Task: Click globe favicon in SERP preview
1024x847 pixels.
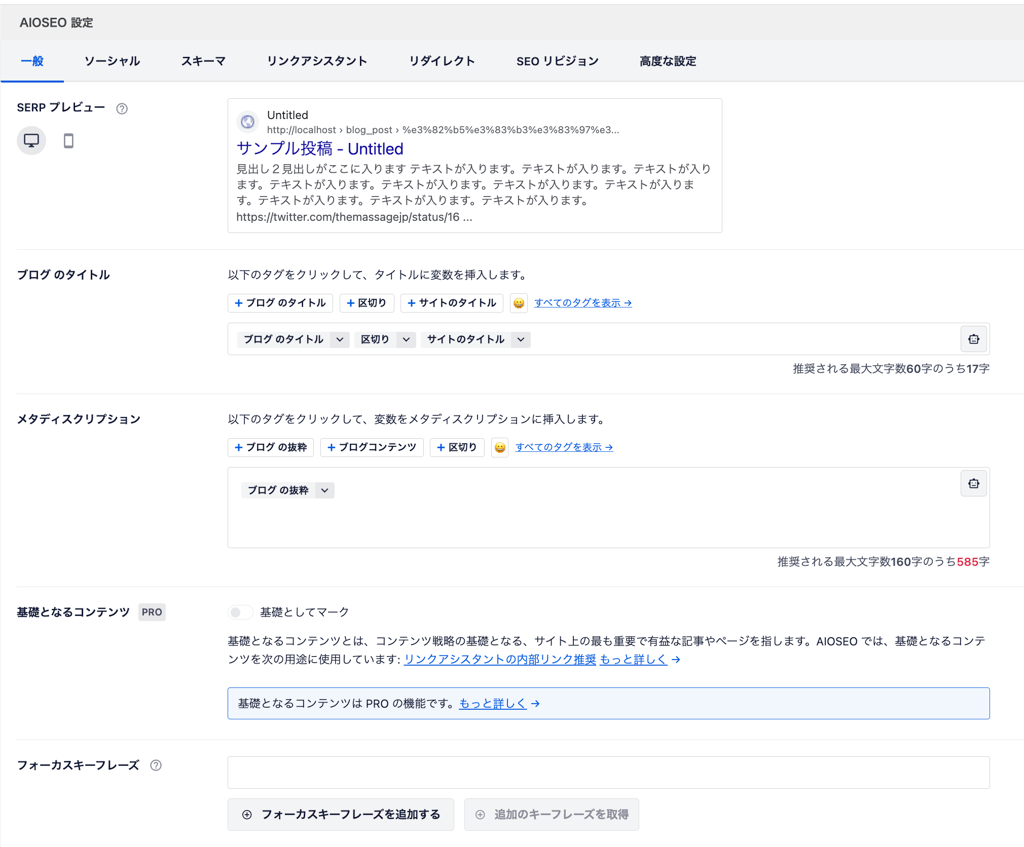Action: coord(248,121)
